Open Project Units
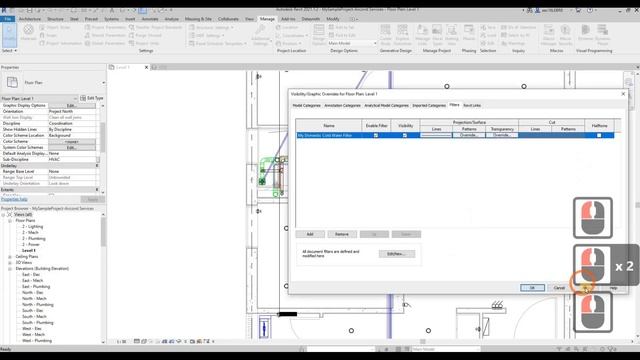Image resolution: width=640 pixels, height=360 pixels. point(144,43)
